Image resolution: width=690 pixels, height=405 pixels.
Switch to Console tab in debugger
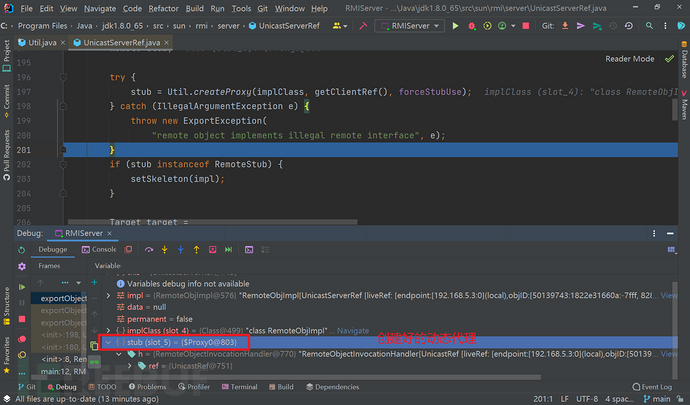coord(99,250)
